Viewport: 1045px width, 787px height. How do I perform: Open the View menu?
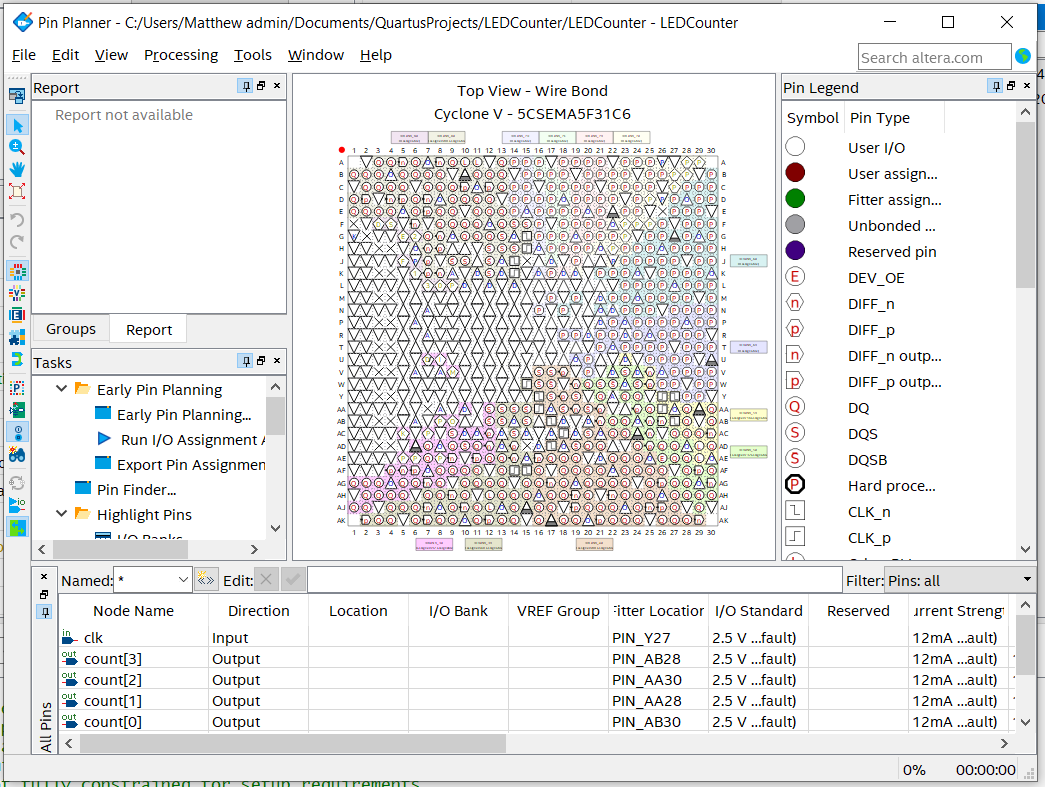111,55
